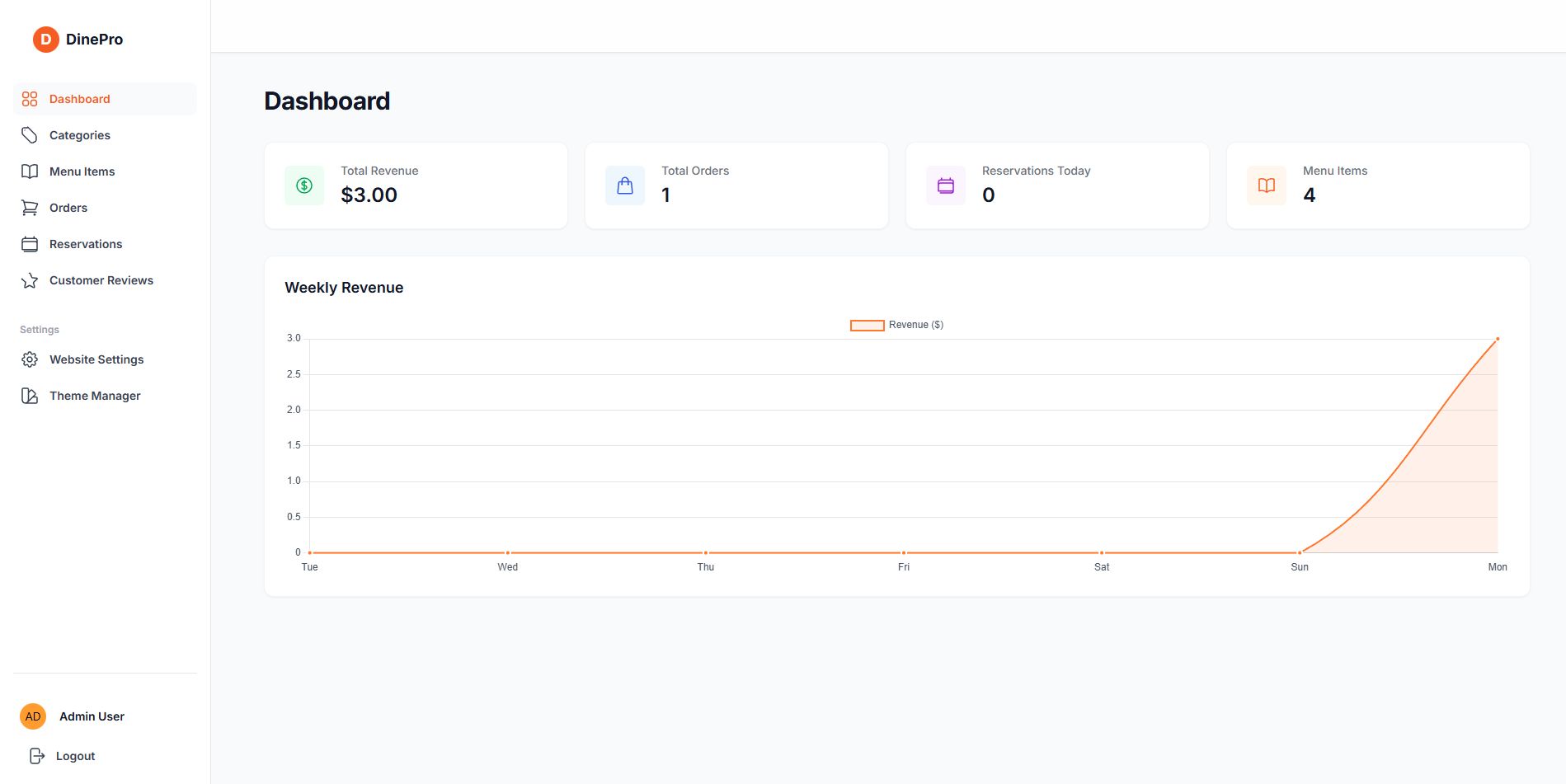Click the AD user avatar

click(x=33, y=716)
